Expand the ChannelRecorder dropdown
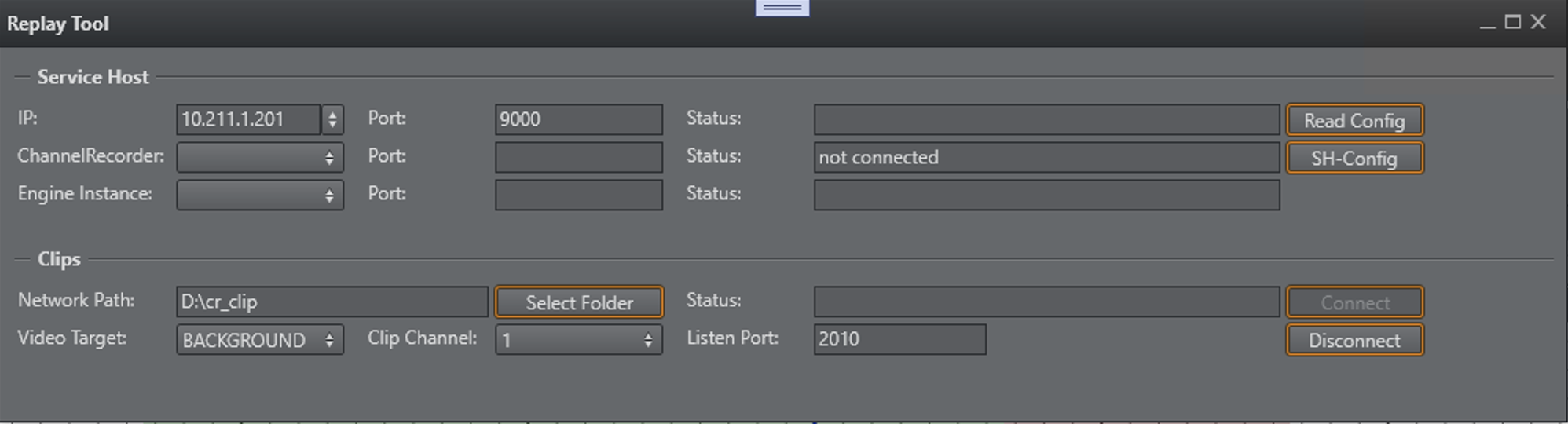 click(x=259, y=158)
